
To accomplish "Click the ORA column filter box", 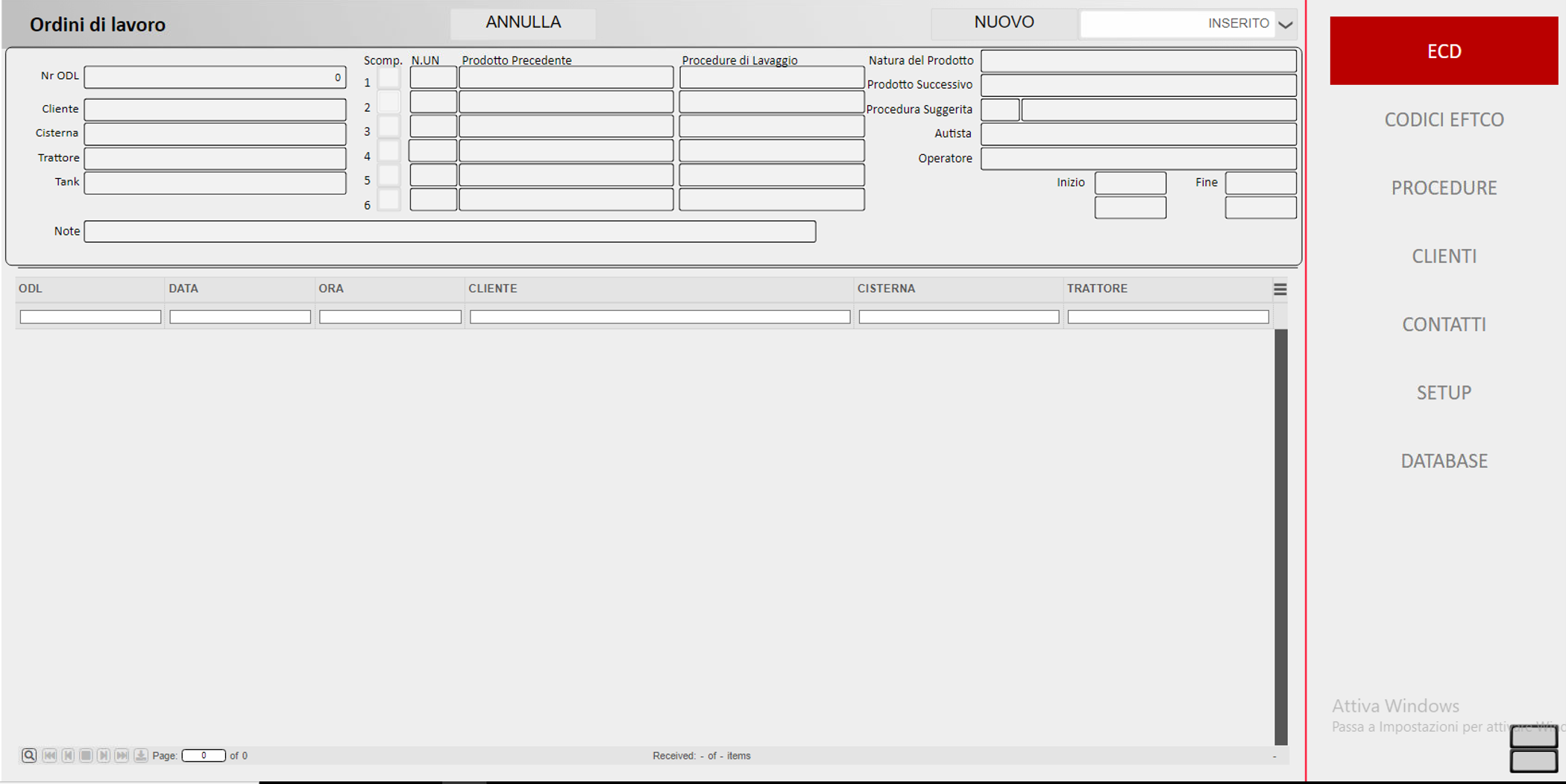I will coord(390,317).
